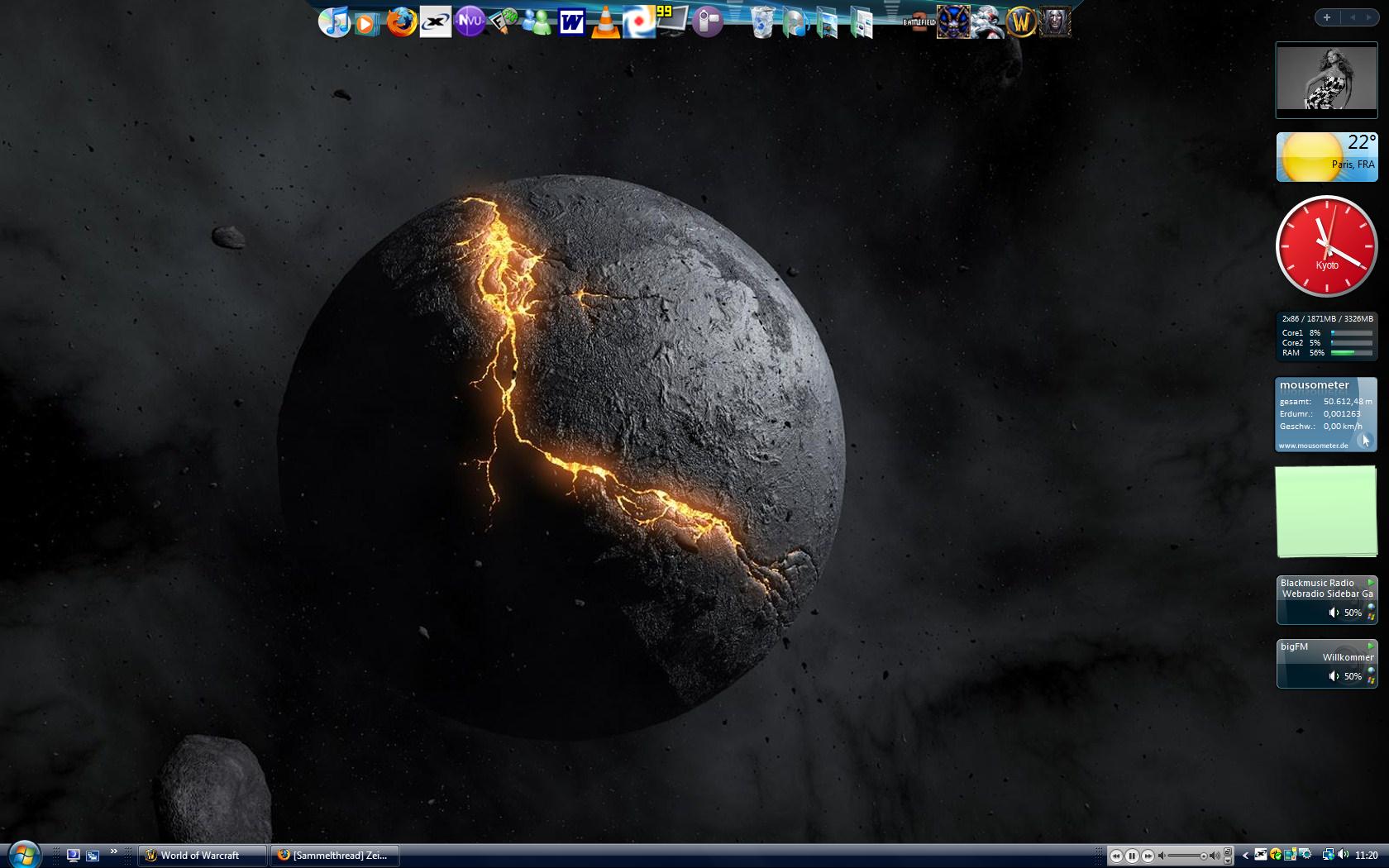
Task: Click the Windows flag icon on bigFM gadget
Action: click(1371, 680)
